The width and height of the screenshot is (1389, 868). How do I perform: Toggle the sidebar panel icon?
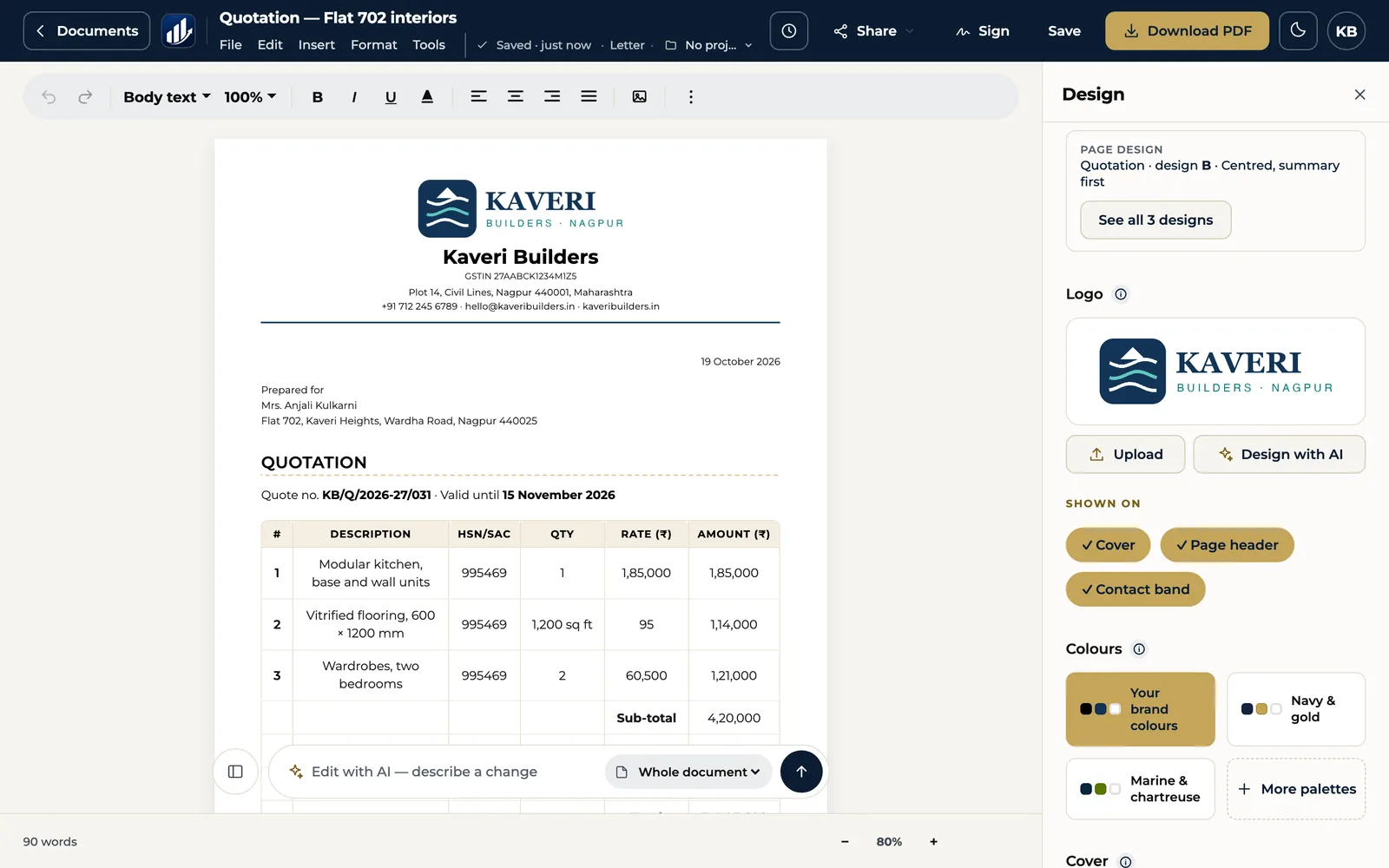coord(235,772)
